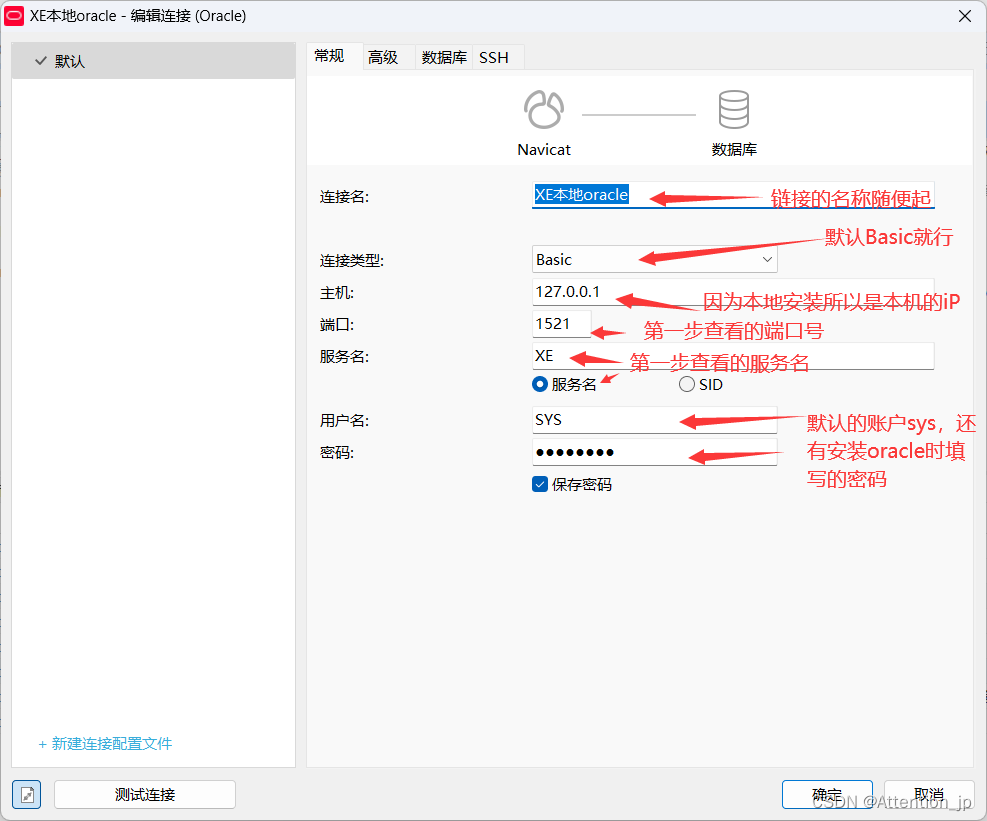Click the 取消 button

[929, 794]
